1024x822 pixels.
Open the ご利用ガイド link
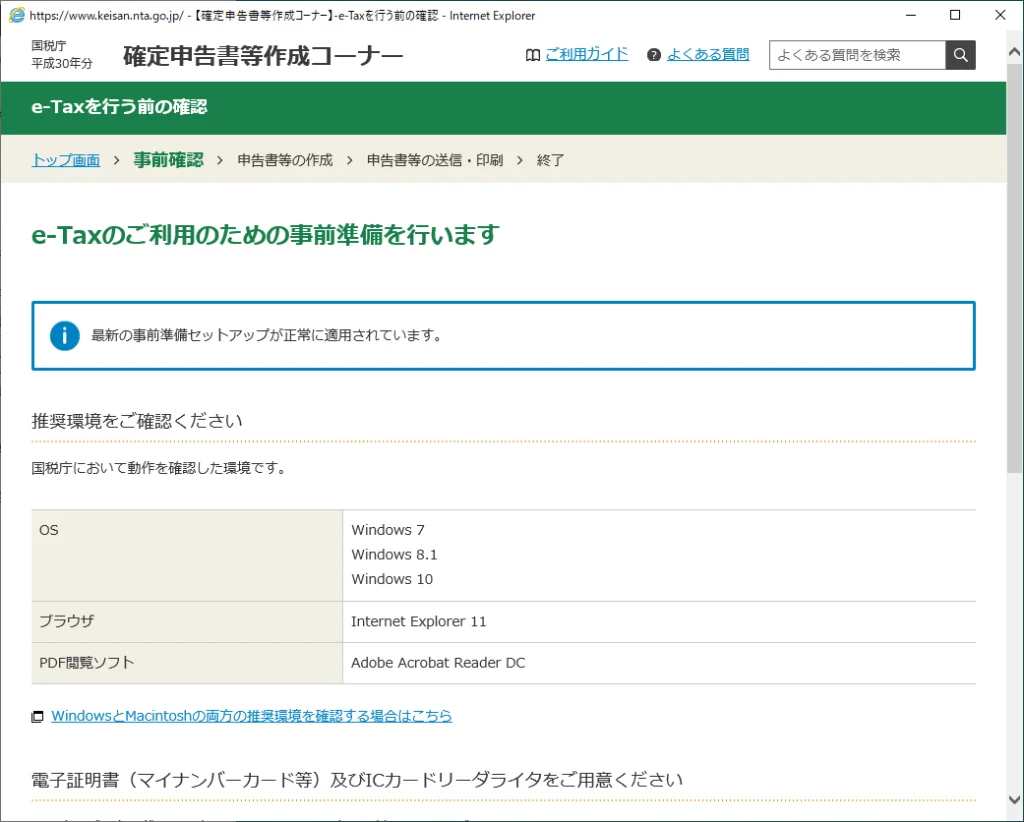(587, 55)
